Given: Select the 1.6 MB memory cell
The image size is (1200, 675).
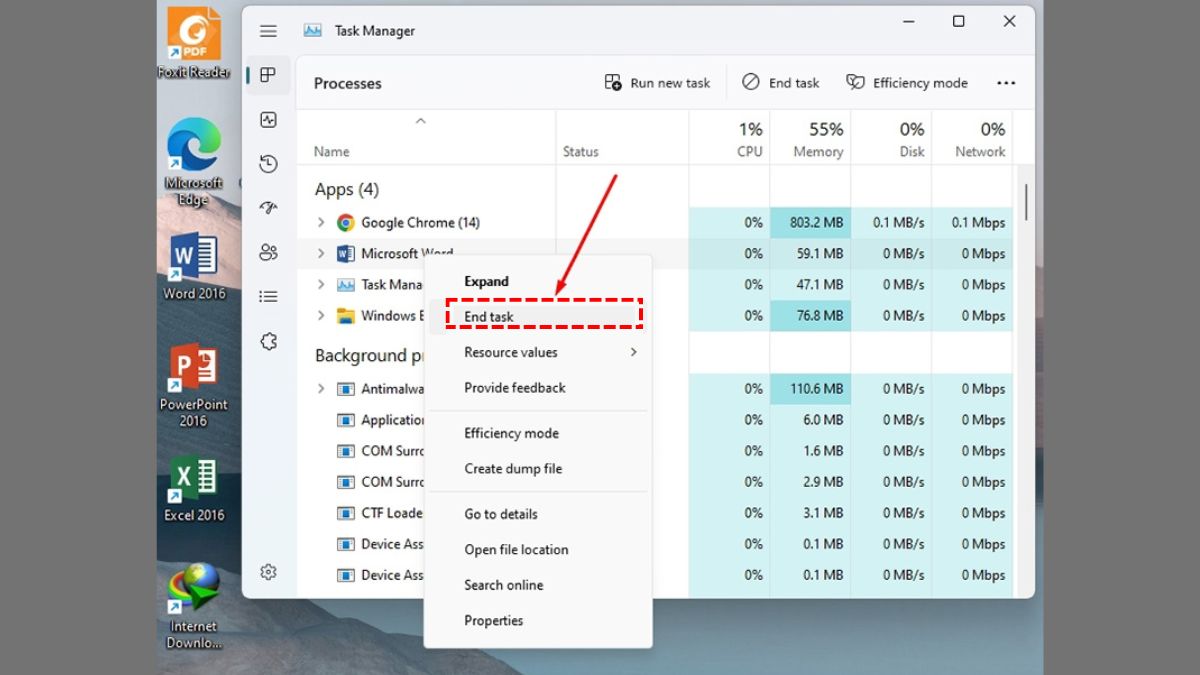Looking at the screenshot, I should pyautogui.click(x=811, y=451).
